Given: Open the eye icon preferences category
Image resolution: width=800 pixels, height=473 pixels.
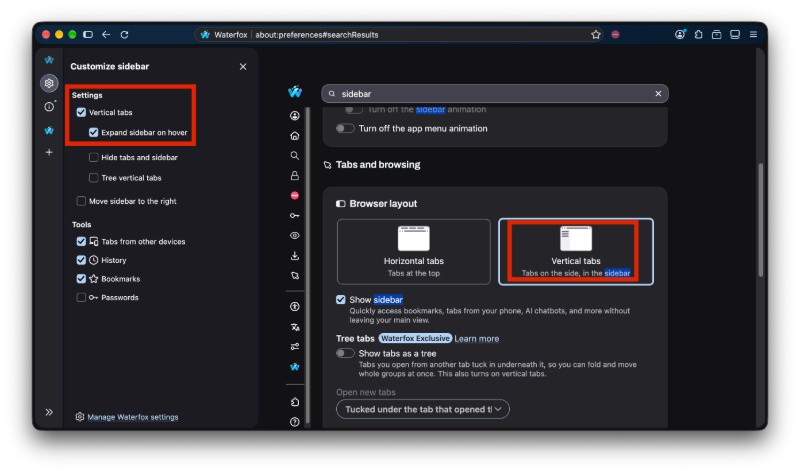Looking at the screenshot, I should point(295,236).
